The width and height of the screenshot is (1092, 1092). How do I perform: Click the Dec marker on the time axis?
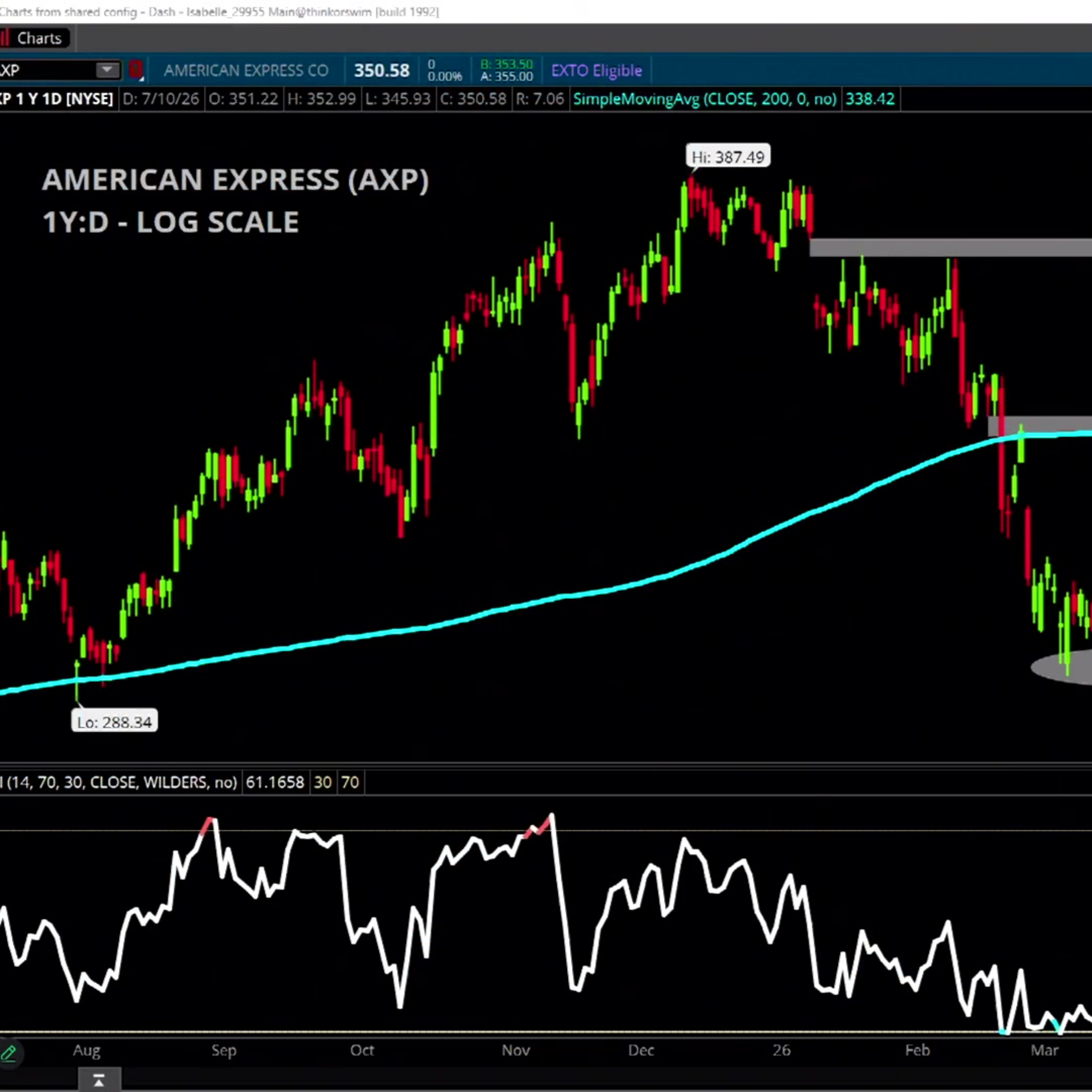tap(641, 1050)
